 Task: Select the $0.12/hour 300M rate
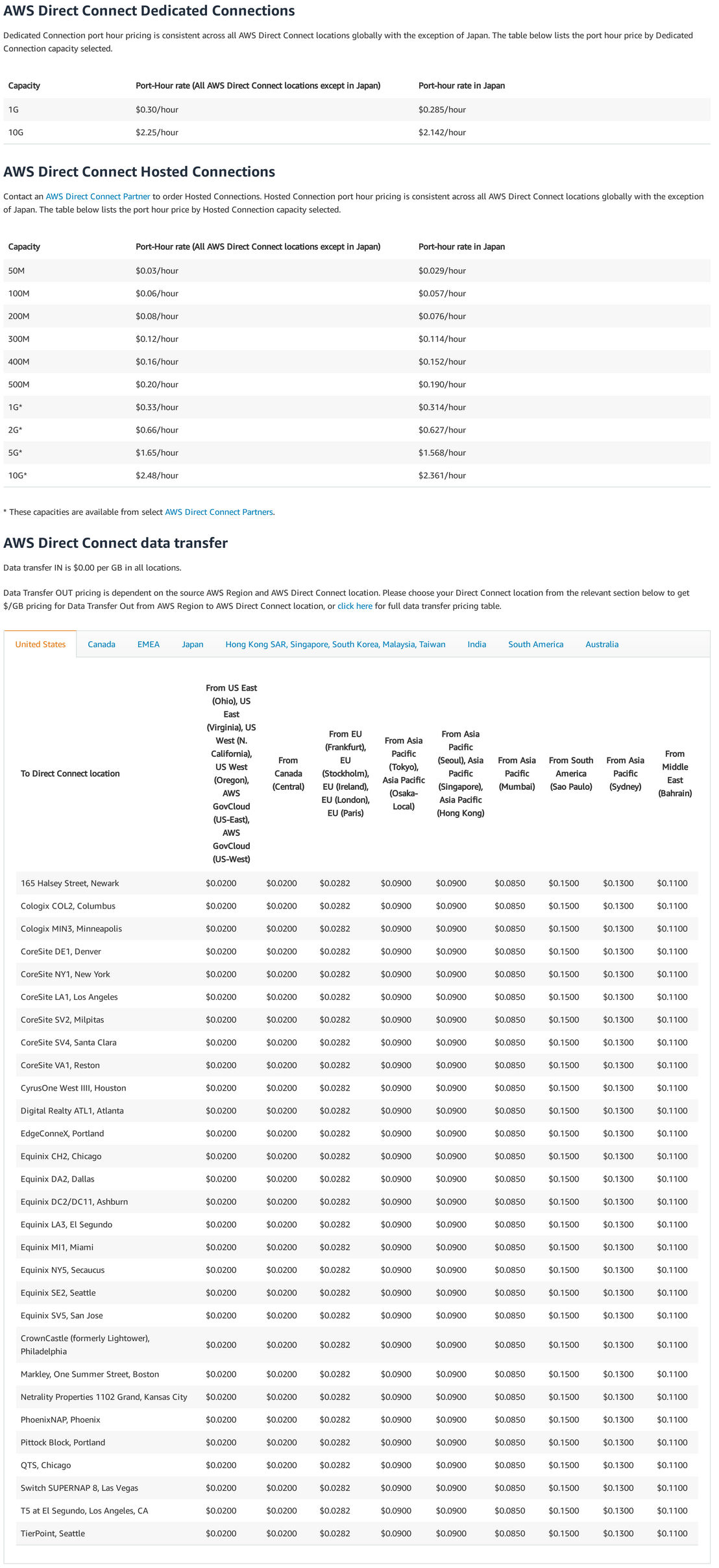coord(157,339)
